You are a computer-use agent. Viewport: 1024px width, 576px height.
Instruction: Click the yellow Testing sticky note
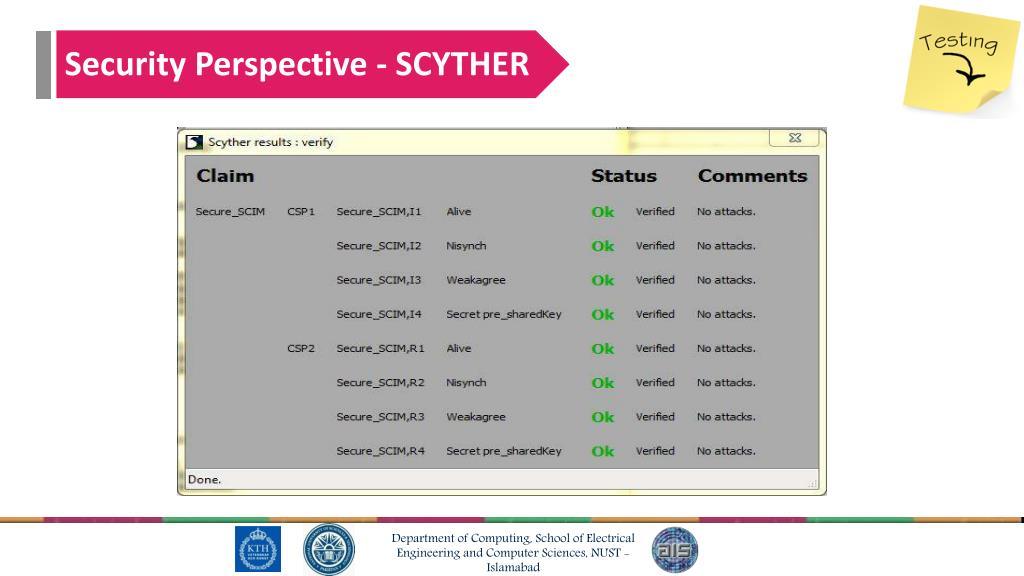pos(961,60)
